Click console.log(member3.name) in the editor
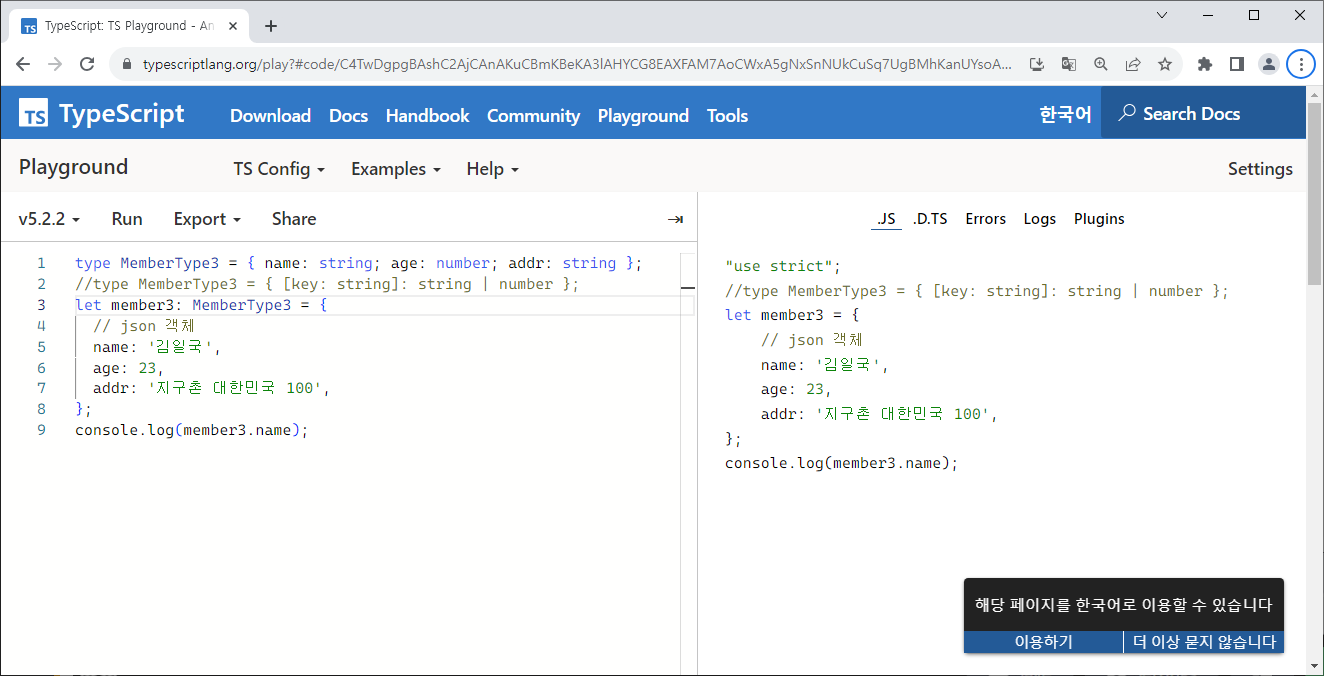Viewport: 1324px width, 676px height. (x=192, y=430)
